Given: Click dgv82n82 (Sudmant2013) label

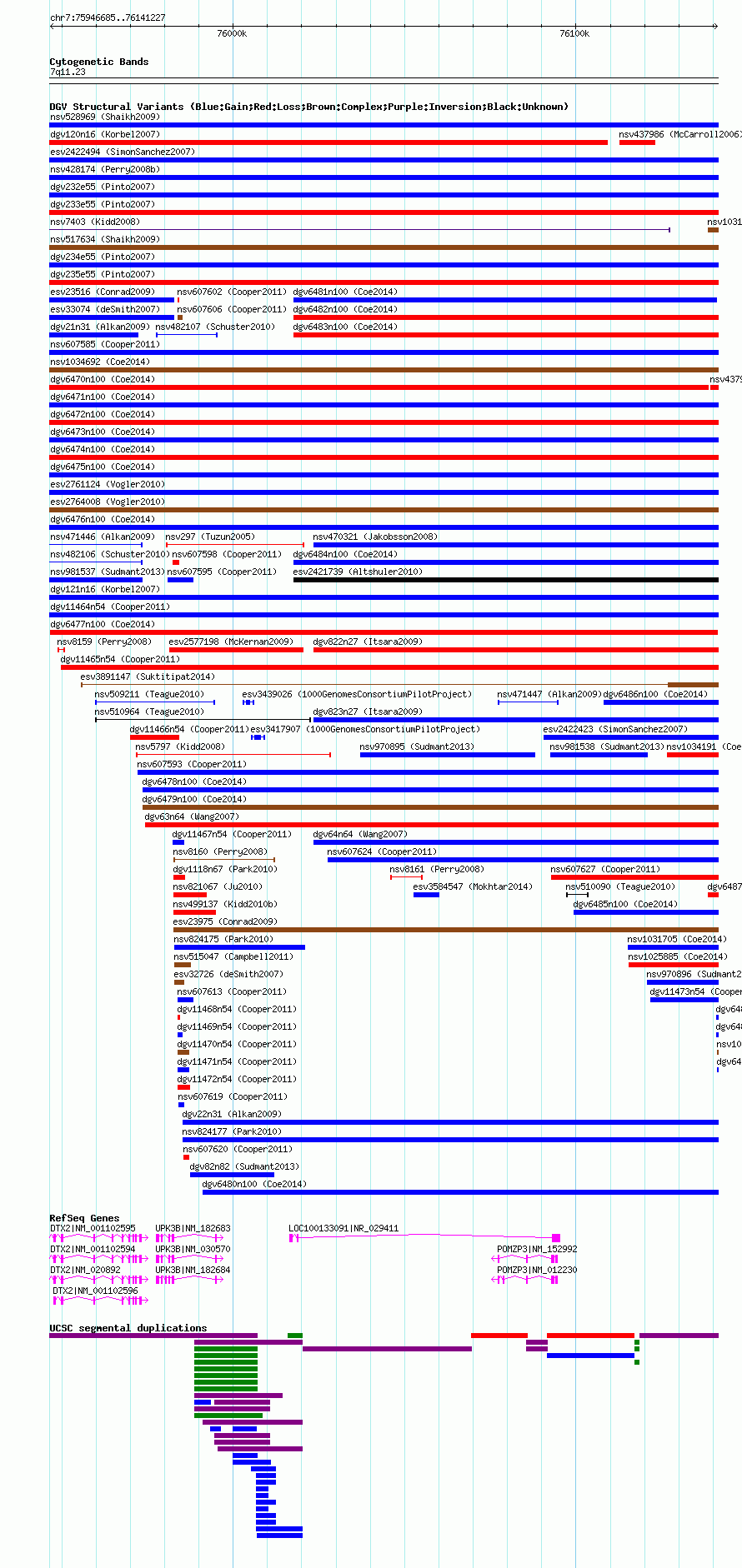Looking at the screenshot, I should (244, 1166).
